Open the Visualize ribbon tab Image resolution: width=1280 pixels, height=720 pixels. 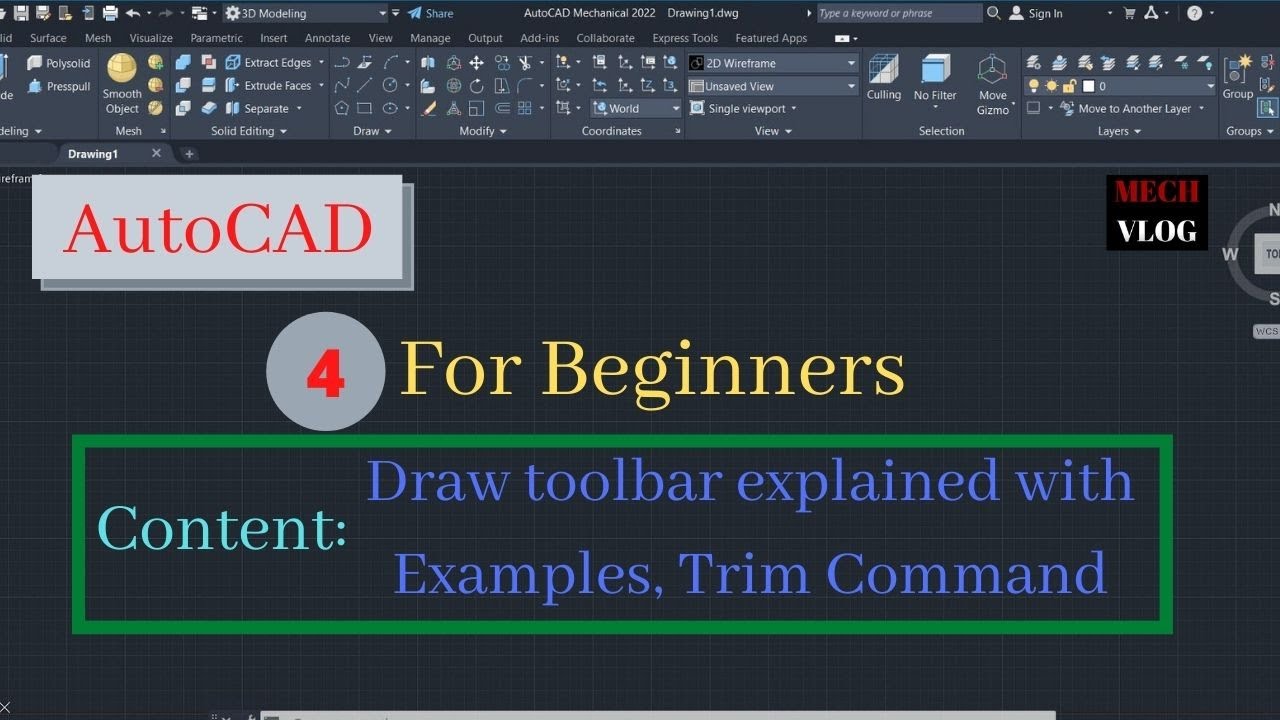pos(151,38)
